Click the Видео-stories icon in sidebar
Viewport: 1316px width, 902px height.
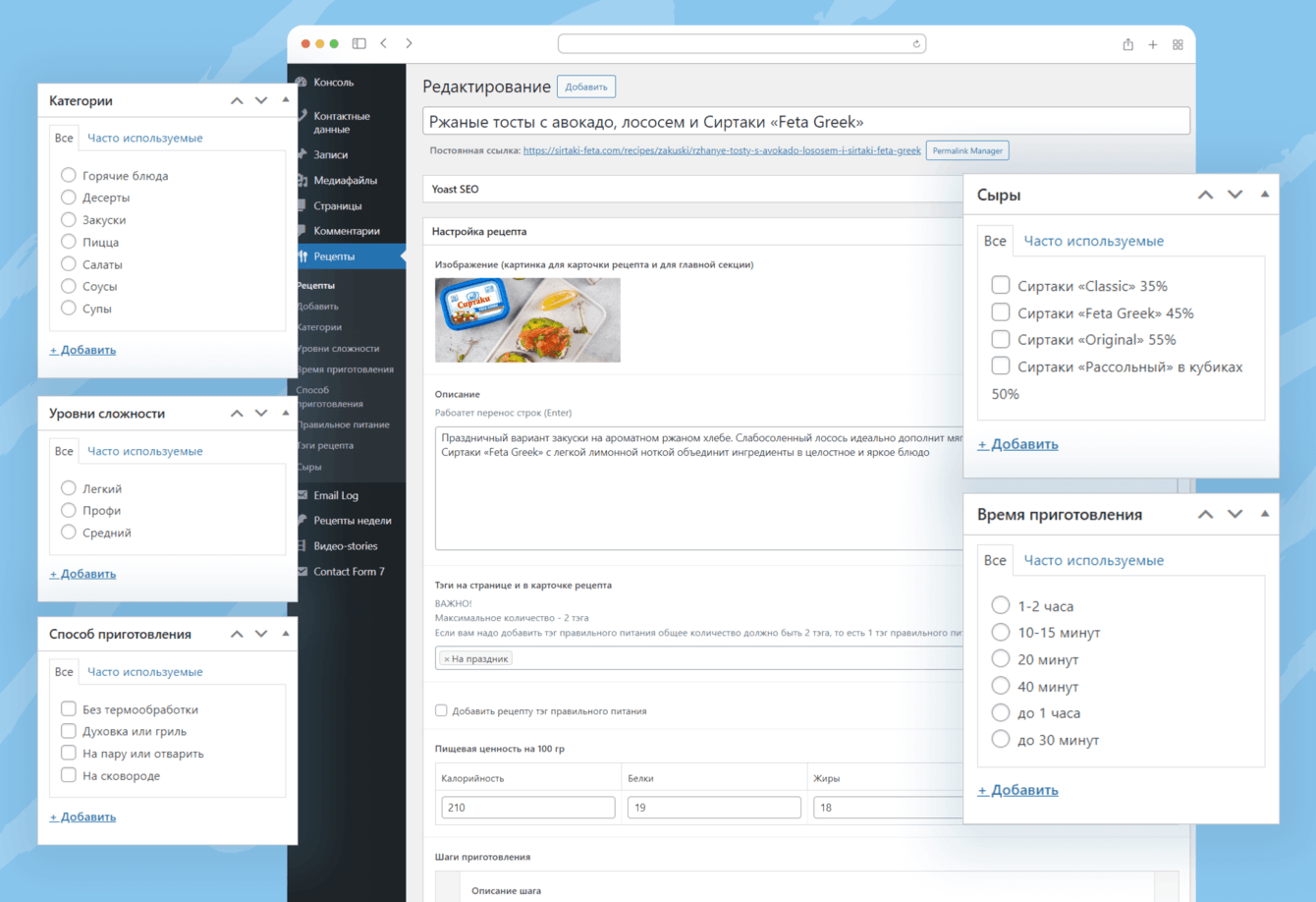(x=302, y=546)
